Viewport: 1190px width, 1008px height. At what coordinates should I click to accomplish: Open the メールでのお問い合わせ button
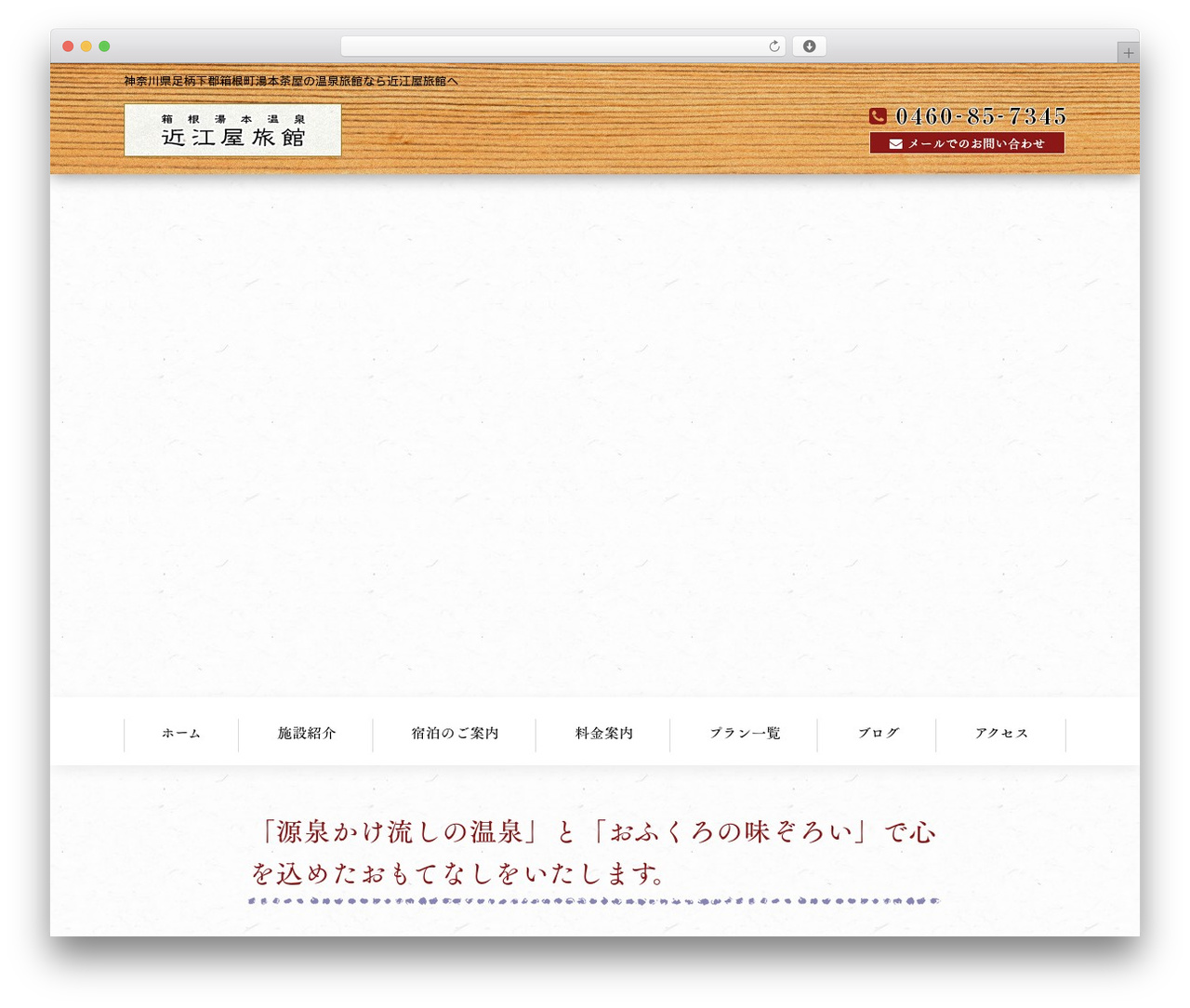click(x=967, y=143)
